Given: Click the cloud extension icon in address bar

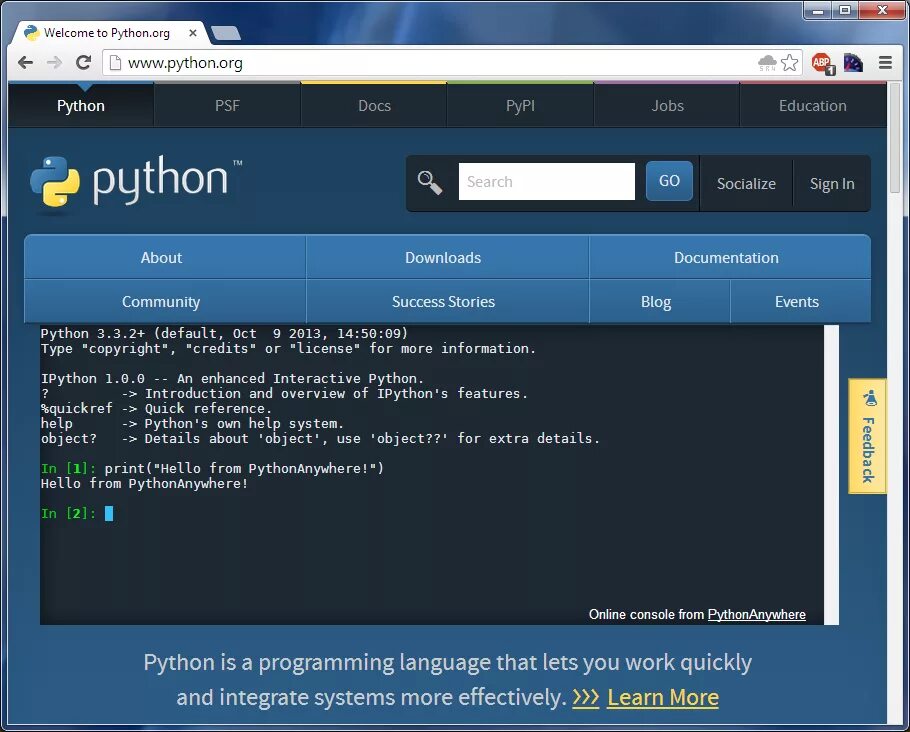Looking at the screenshot, I should tap(767, 63).
